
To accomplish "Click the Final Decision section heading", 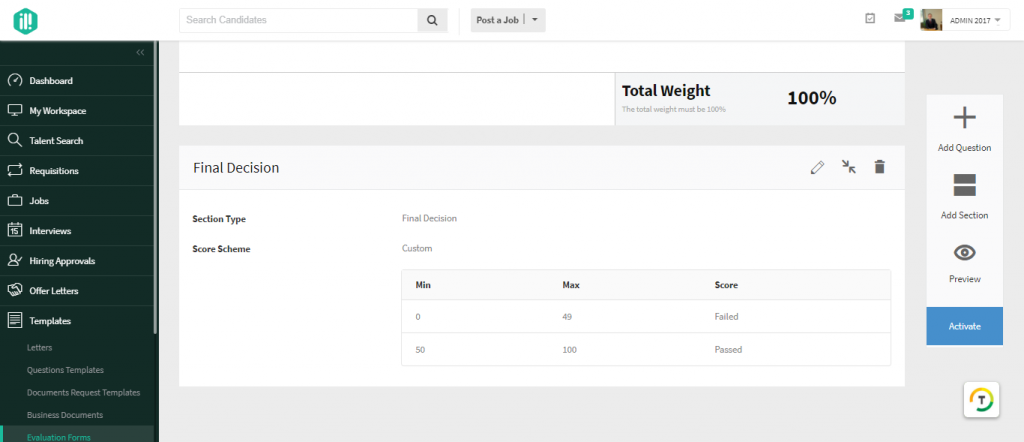I will tap(236, 168).
